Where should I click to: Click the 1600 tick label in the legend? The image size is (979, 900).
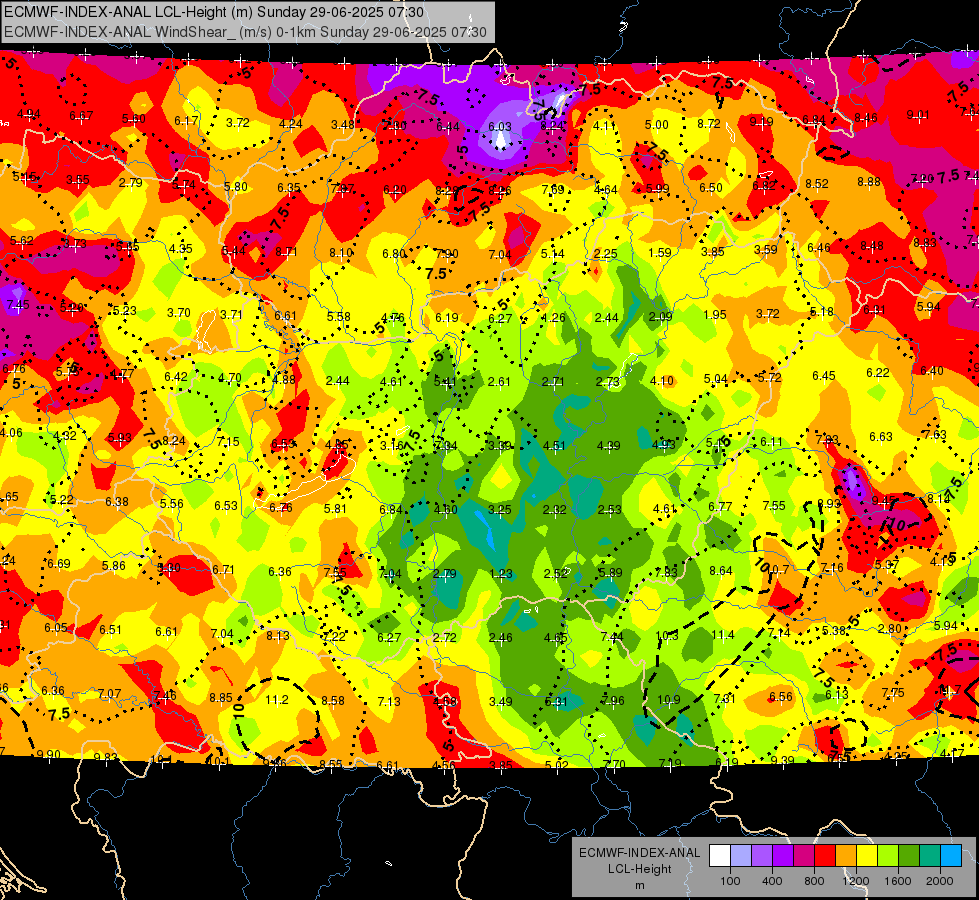pos(898,881)
